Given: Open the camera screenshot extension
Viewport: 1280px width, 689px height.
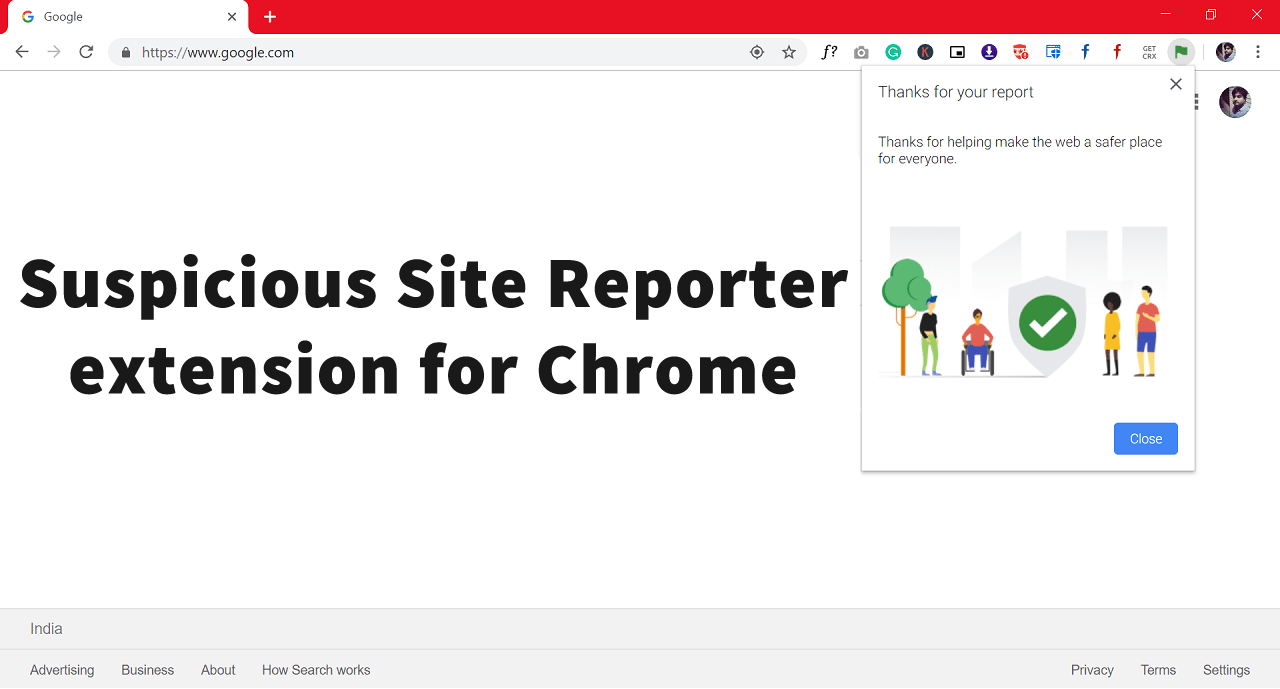Looking at the screenshot, I should 861,52.
